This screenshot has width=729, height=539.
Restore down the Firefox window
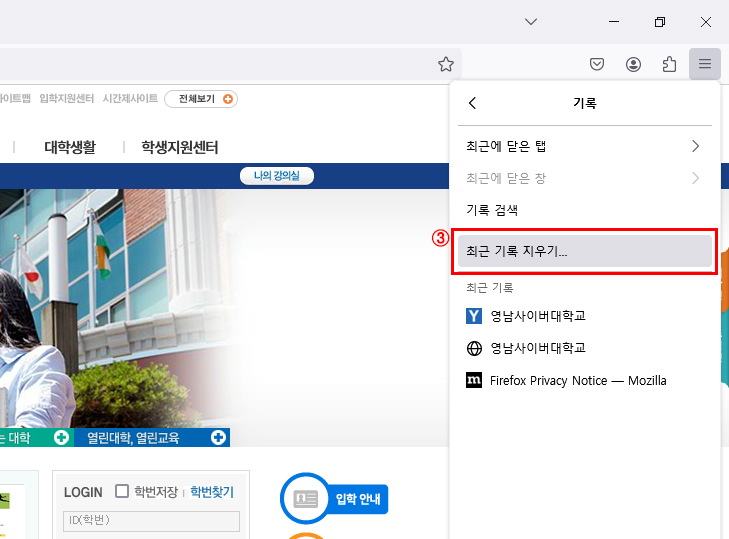(x=660, y=22)
